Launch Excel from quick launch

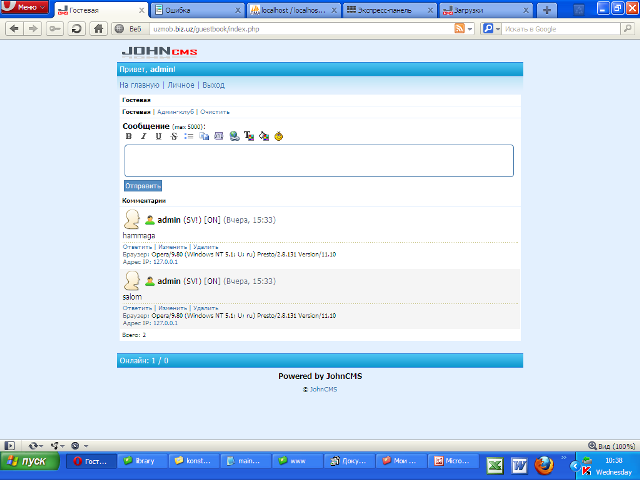(495, 466)
